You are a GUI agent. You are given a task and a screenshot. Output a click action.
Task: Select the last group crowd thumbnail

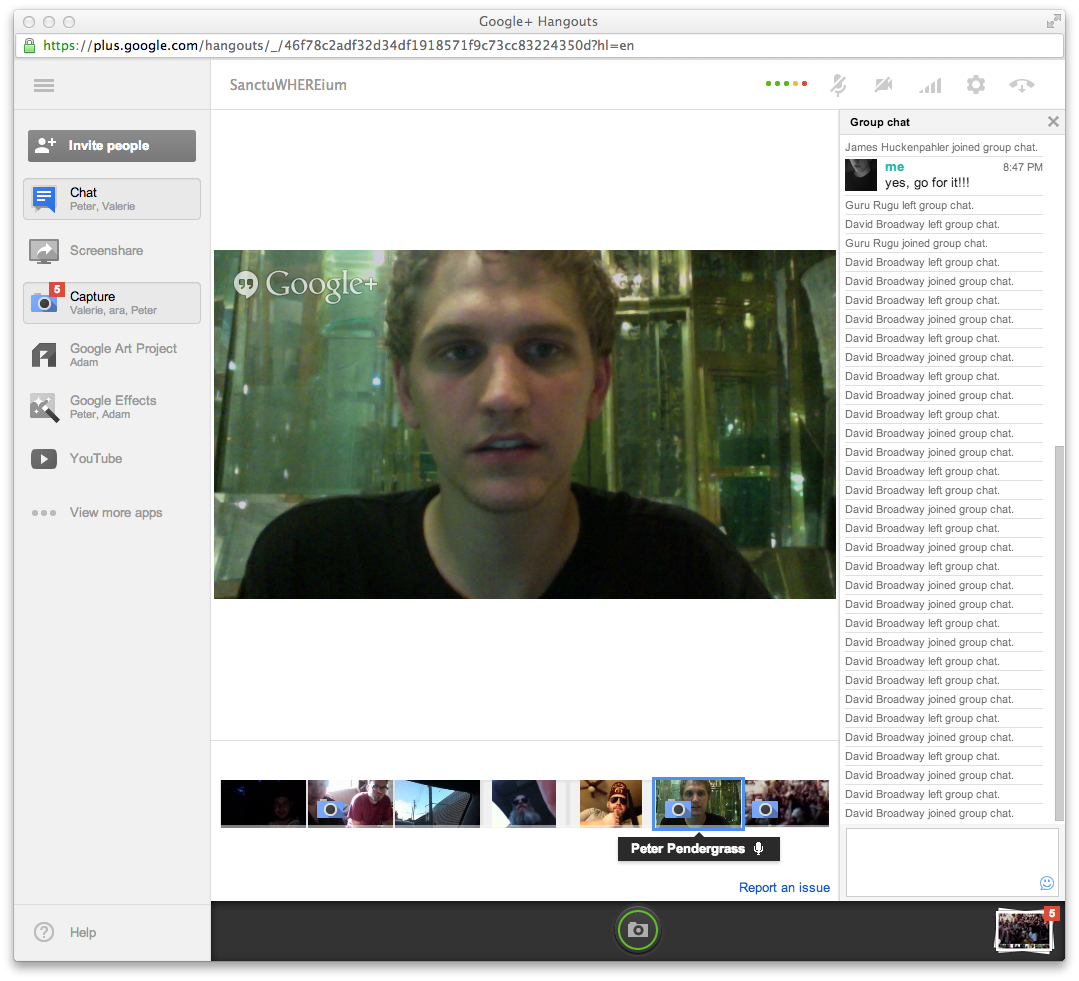coord(787,804)
